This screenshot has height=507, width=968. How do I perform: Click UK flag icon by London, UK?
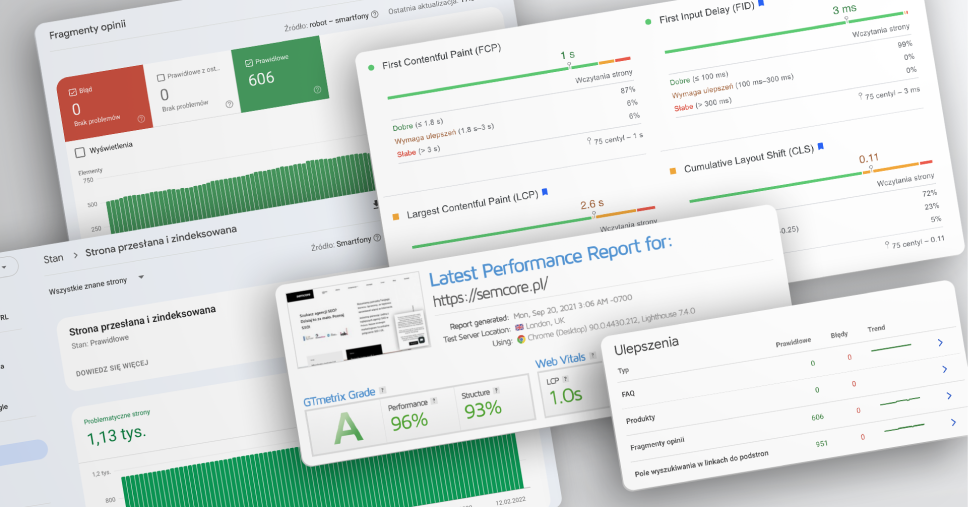[519, 327]
